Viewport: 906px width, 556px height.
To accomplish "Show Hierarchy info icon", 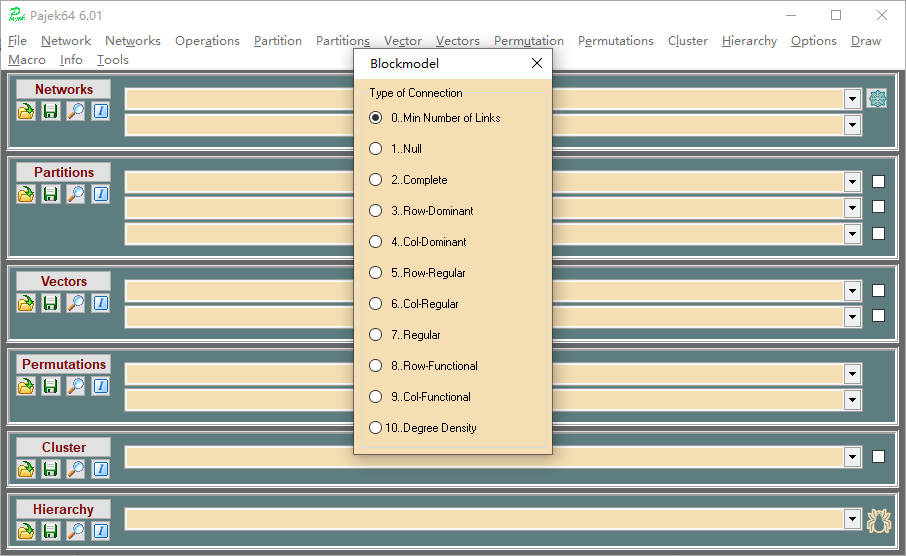I will 101,531.
